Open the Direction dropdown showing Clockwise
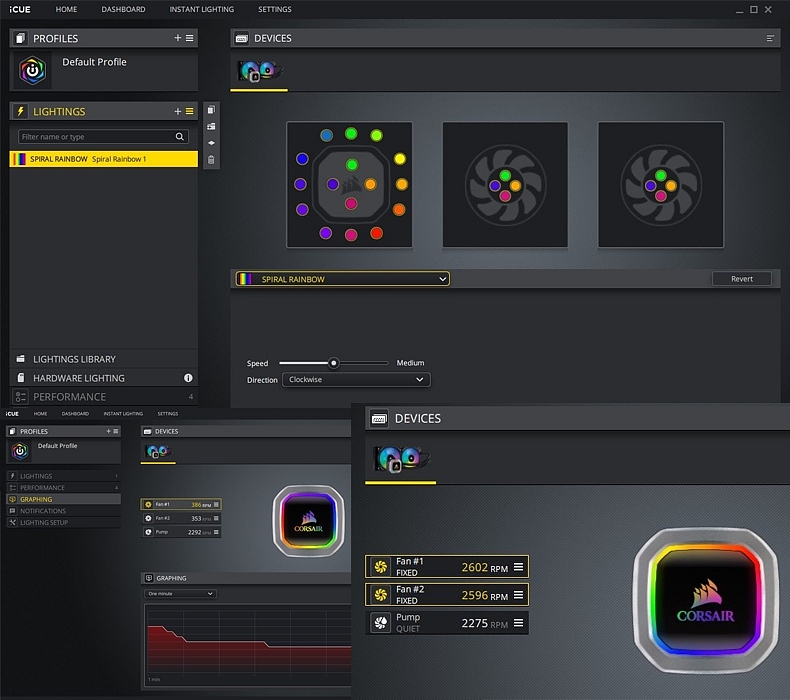 [x=356, y=379]
